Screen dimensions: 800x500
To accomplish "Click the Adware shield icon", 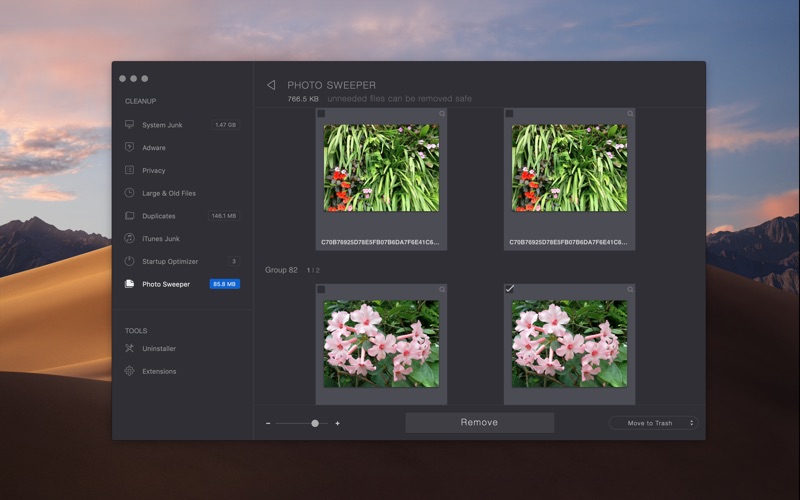I will click(130, 147).
